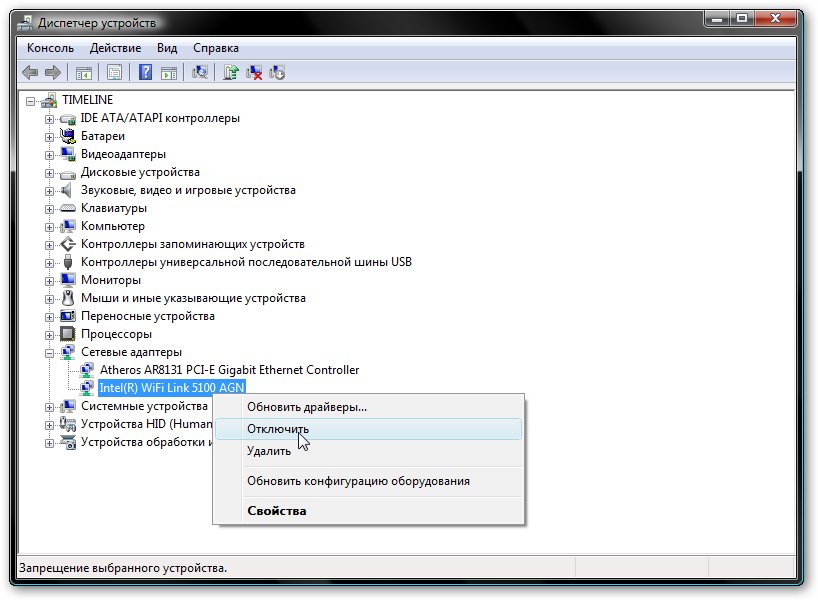Select Обновить драйверы in context menu
This screenshot has width=818, height=600.
307,407
